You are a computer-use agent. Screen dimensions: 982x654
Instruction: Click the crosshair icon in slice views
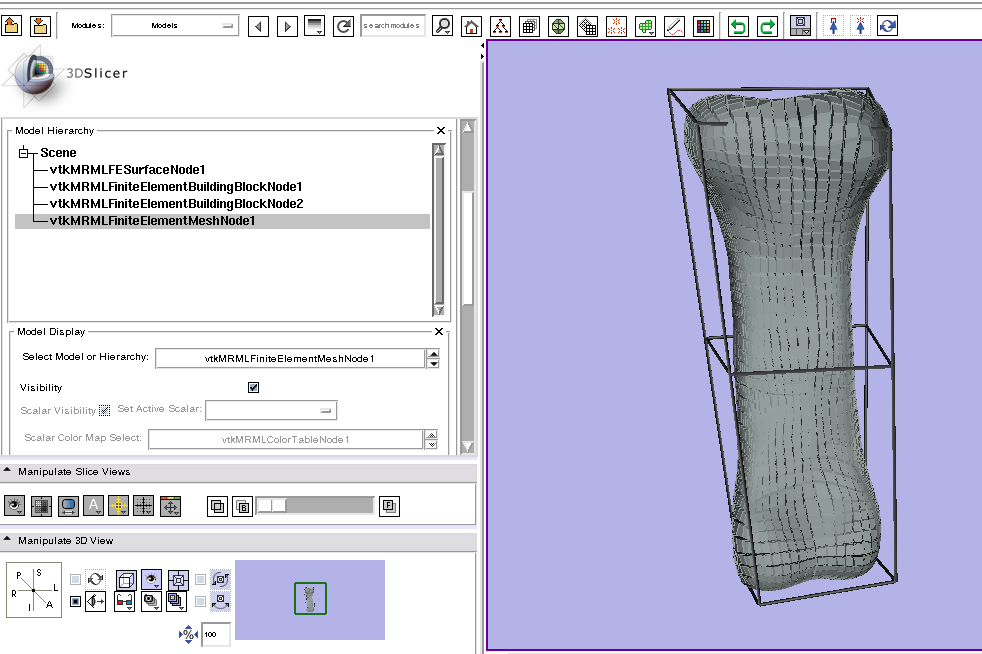(119, 506)
